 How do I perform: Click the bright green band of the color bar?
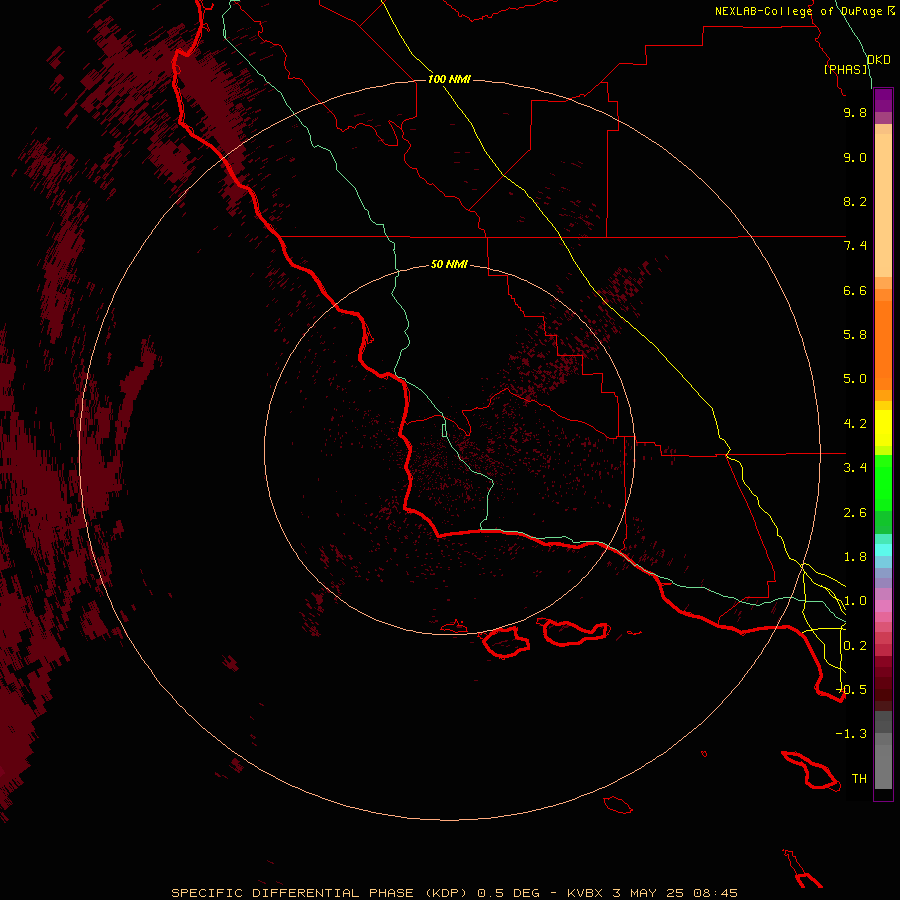(x=883, y=482)
